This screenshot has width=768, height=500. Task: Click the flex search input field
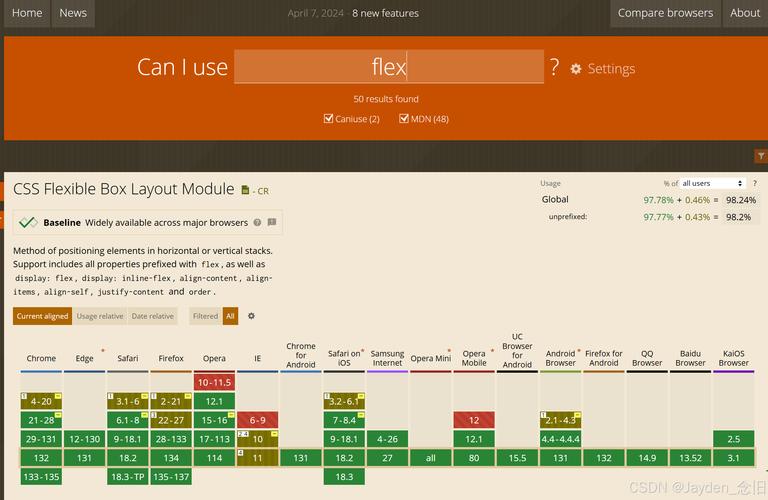tap(389, 67)
